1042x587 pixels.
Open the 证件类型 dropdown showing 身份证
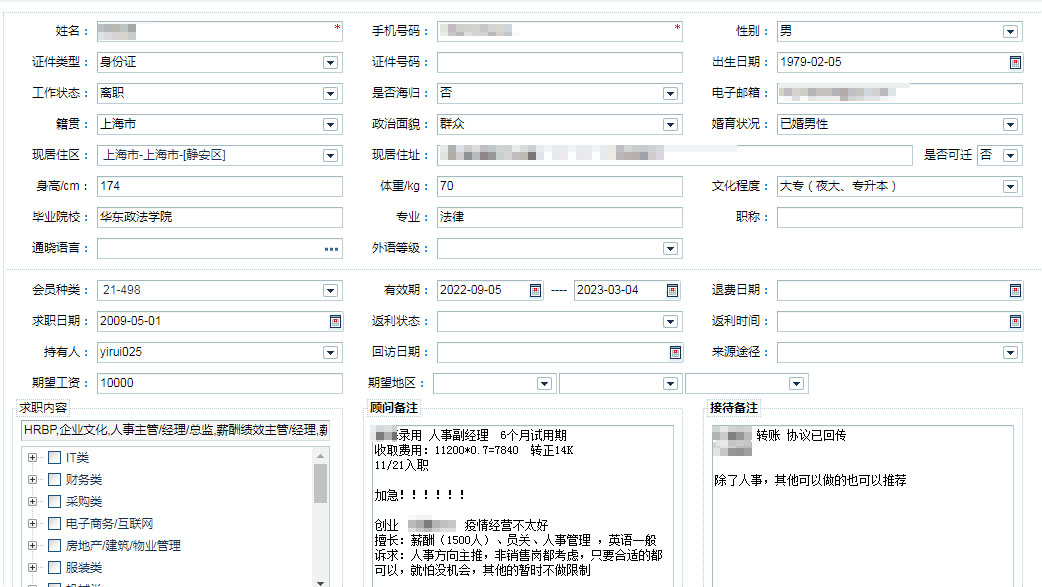click(330, 62)
